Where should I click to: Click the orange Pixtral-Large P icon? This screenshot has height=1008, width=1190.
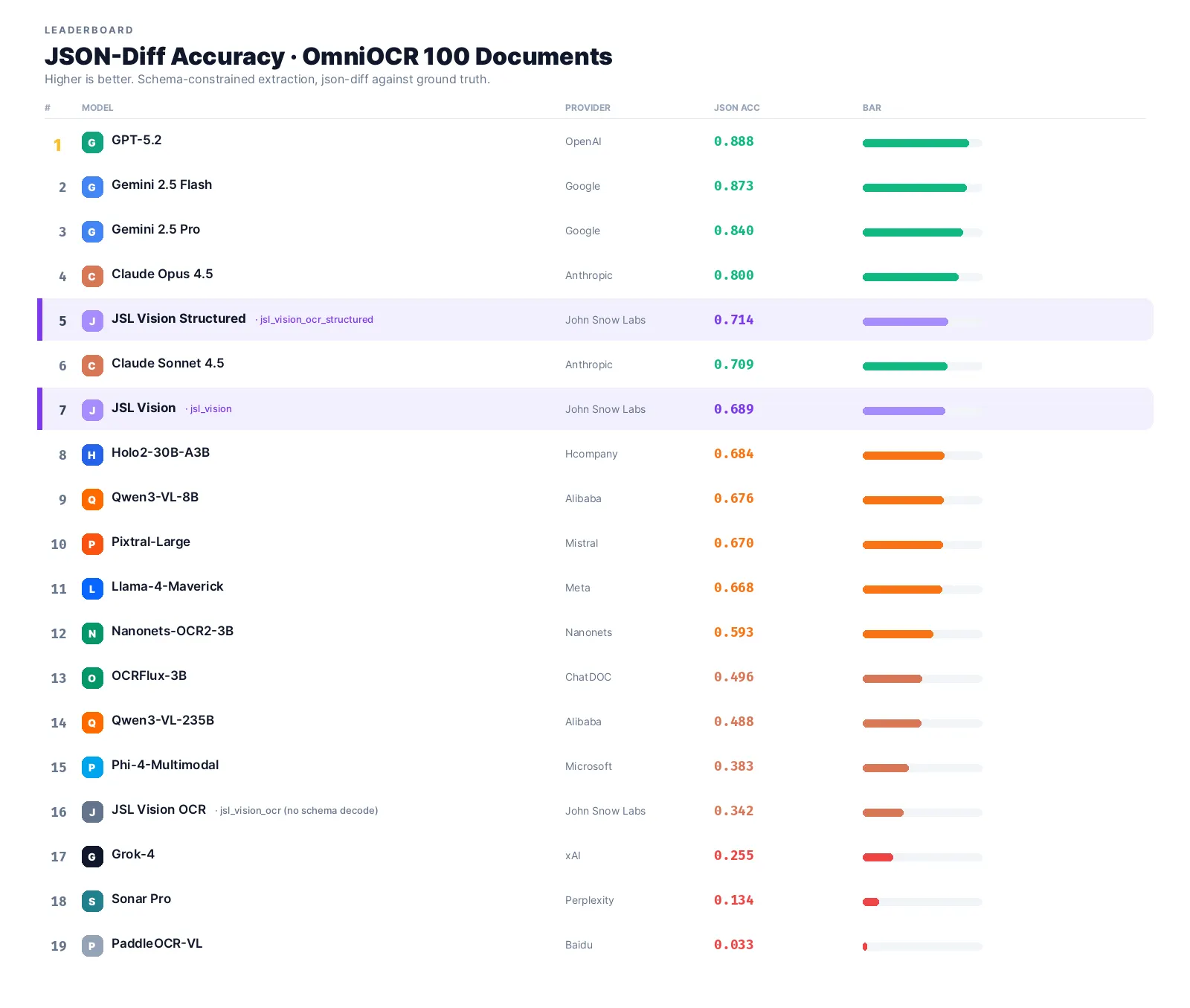(92, 544)
